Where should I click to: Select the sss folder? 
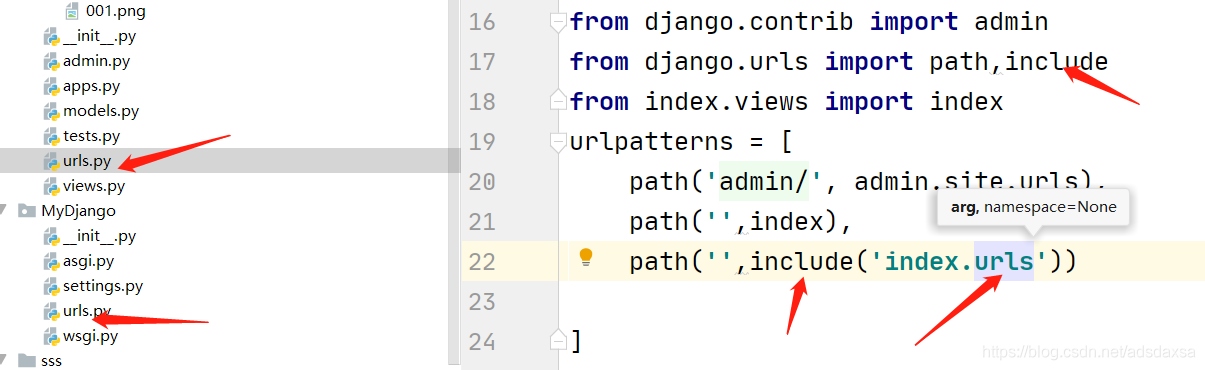(51, 361)
